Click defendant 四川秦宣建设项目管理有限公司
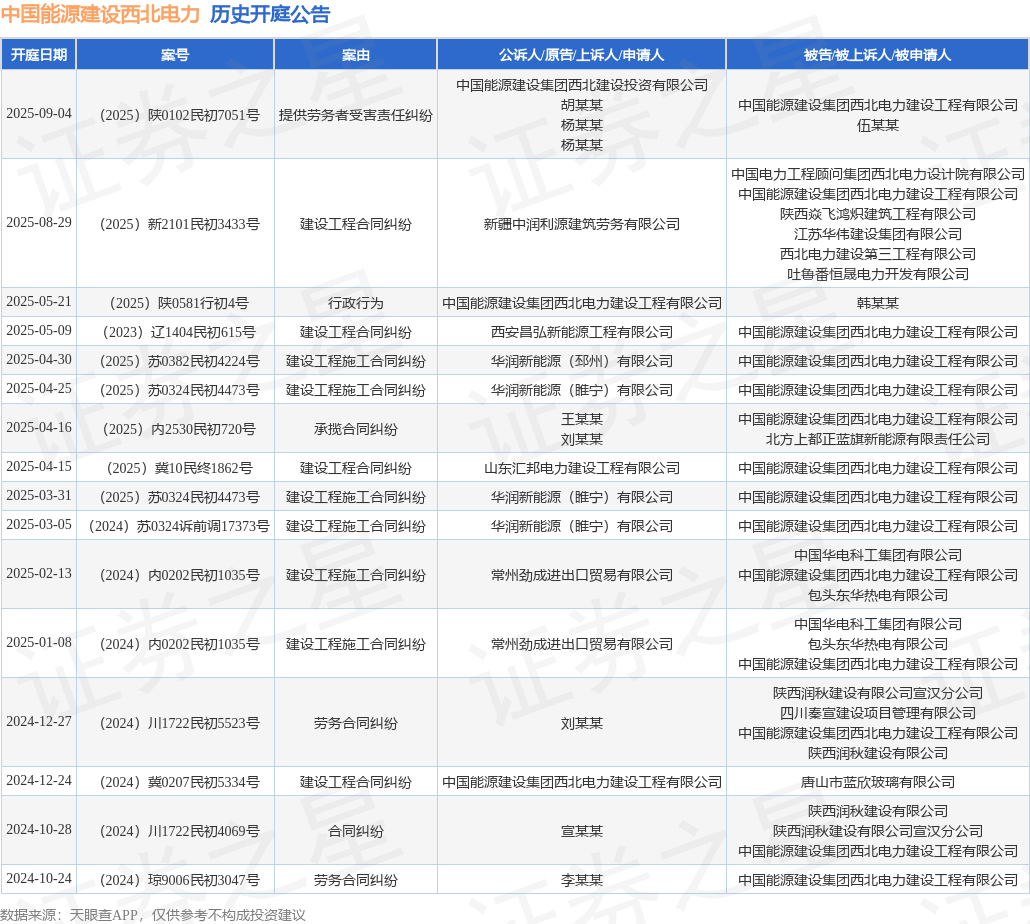 click(878, 713)
